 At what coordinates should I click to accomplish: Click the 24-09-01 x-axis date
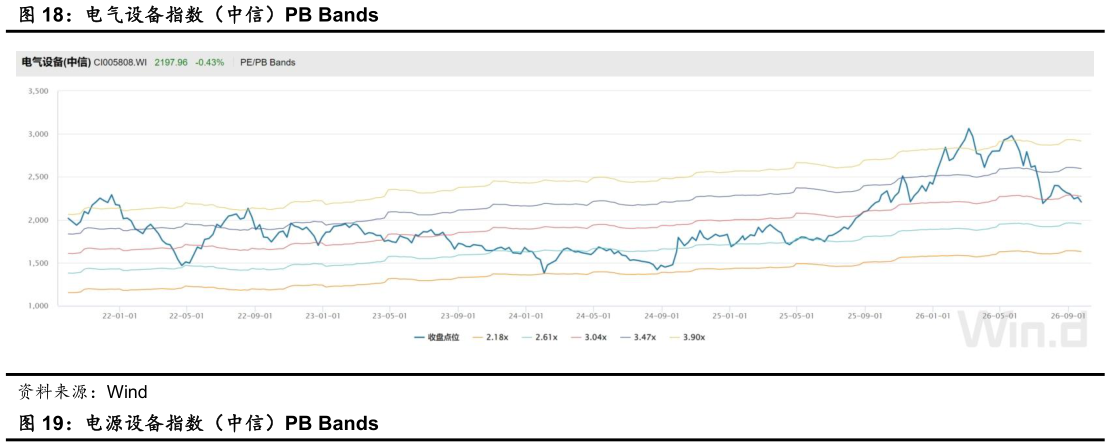661,316
